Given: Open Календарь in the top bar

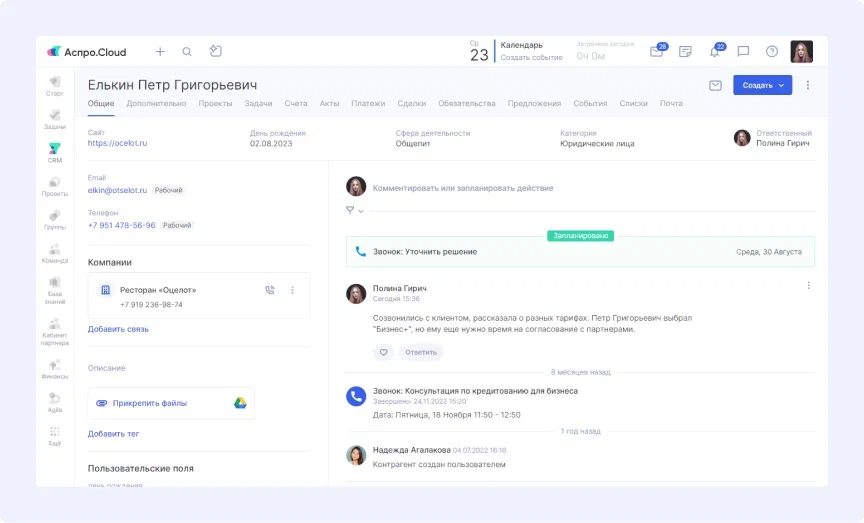Looking at the screenshot, I should coord(521,45).
